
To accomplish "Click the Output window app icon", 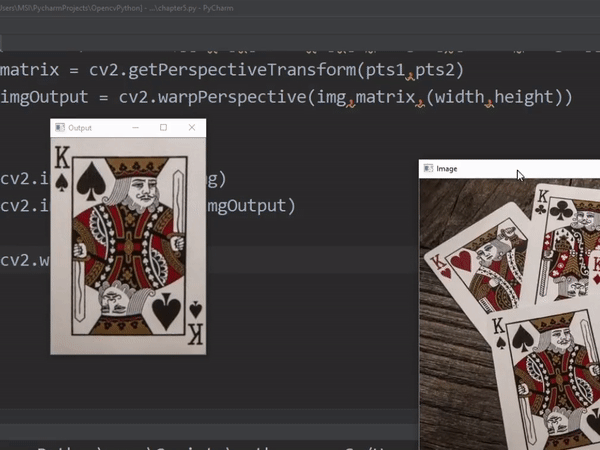I will 60,127.
